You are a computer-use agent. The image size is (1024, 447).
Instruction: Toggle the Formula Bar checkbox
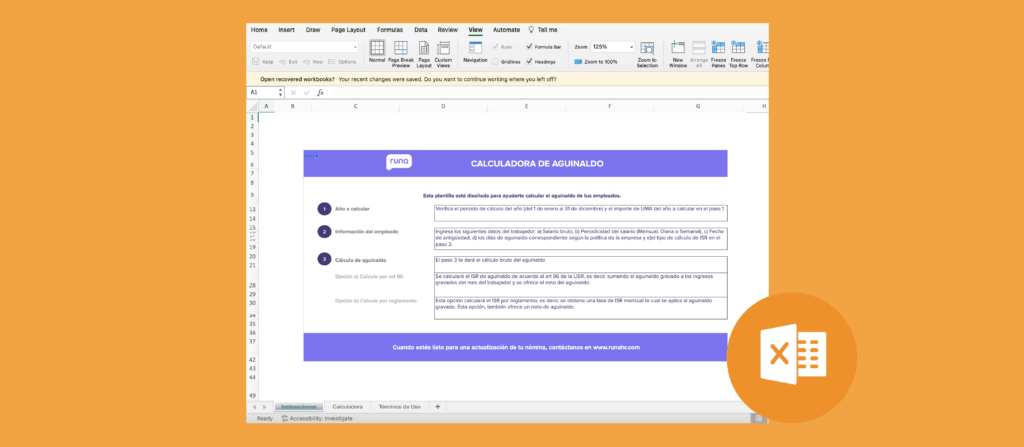pos(530,47)
